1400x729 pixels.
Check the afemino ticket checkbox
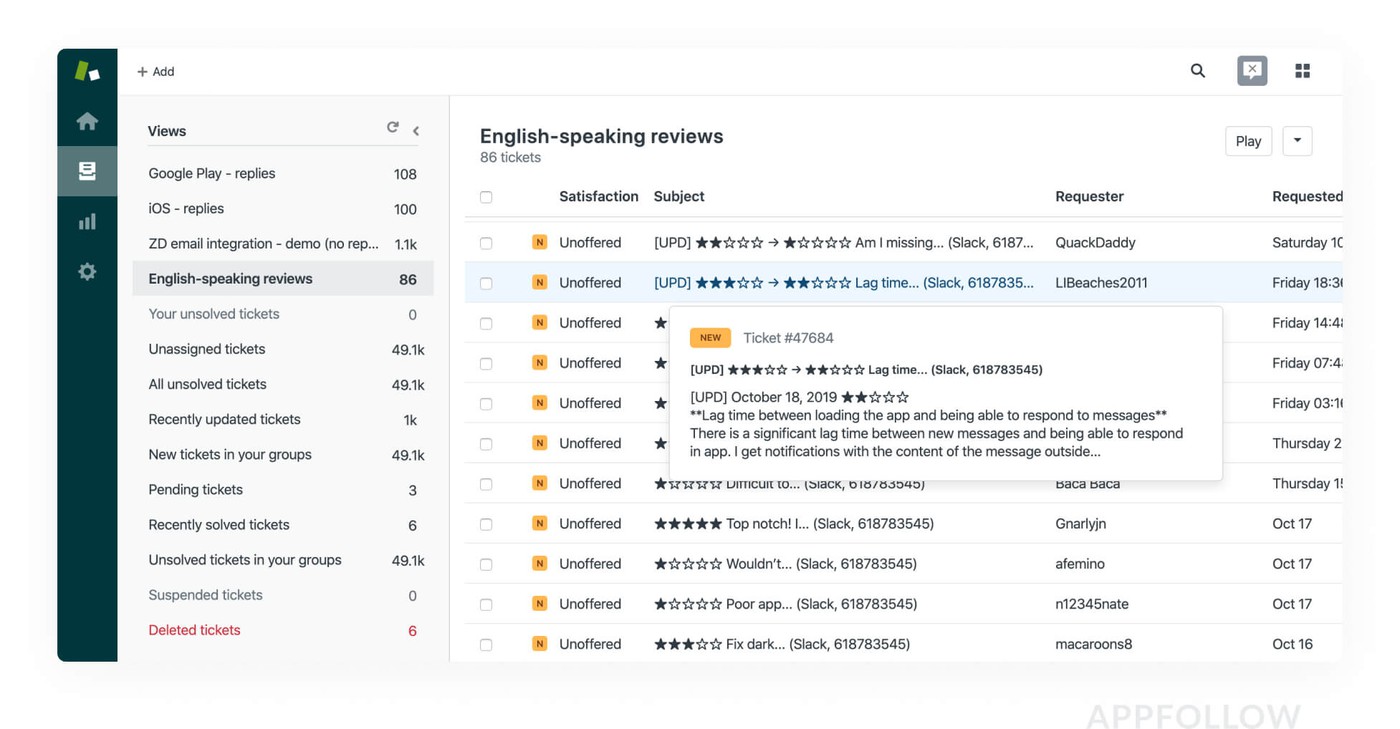pos(486,564)
